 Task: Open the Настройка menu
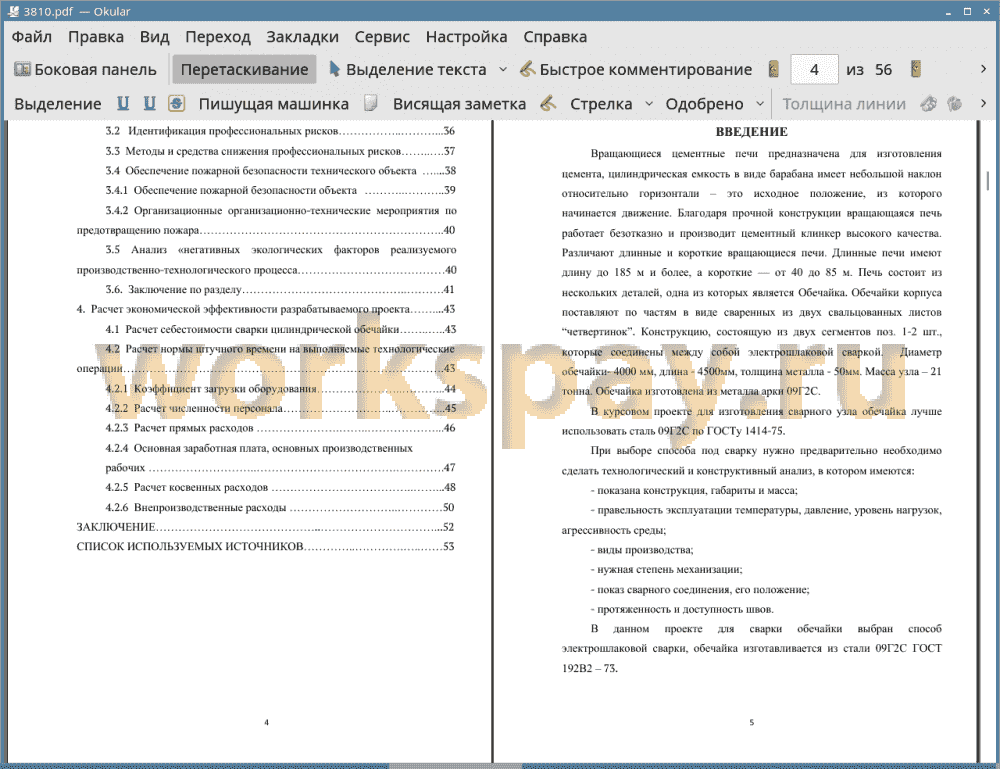[466, 37]
